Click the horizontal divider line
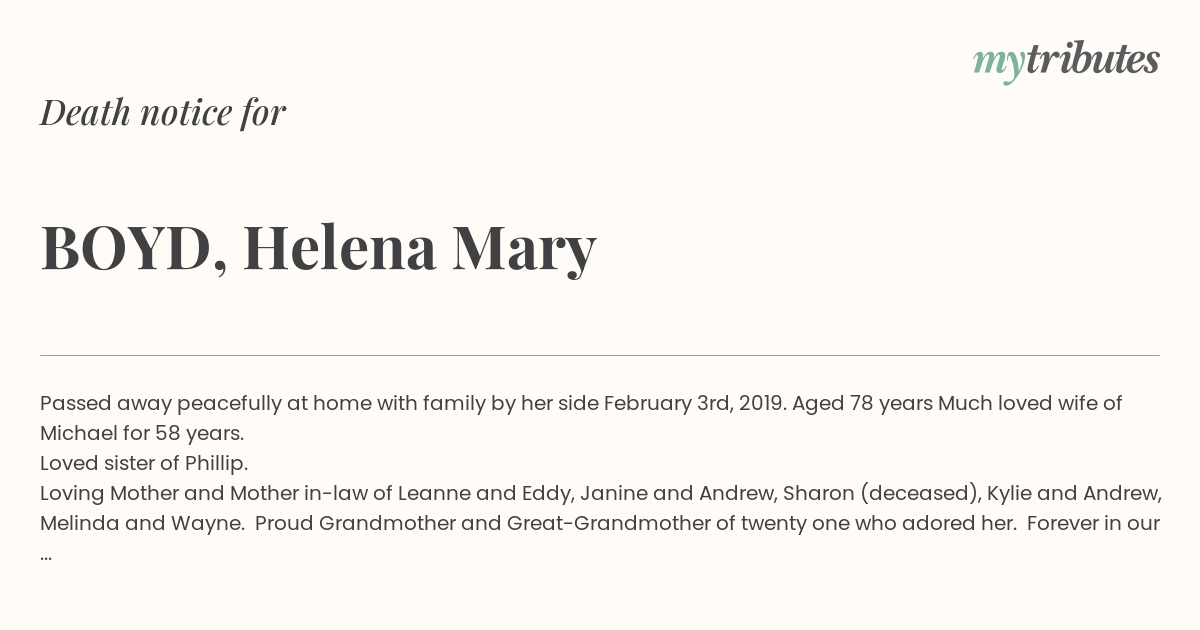 (x=600, y=355)
